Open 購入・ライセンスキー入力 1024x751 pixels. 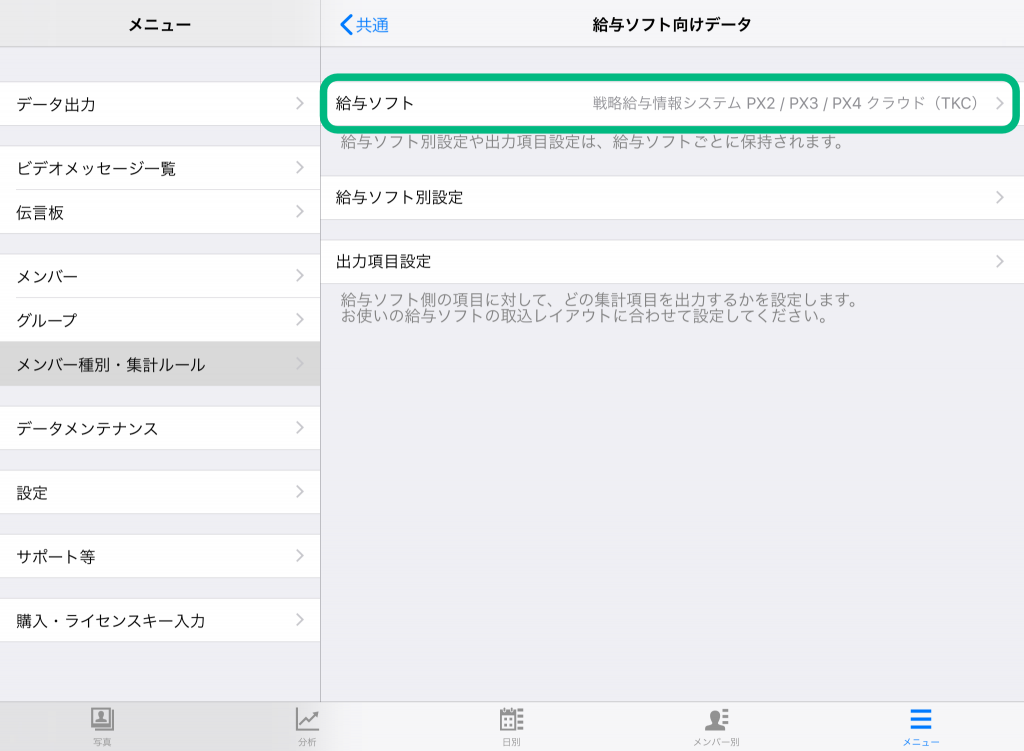pos(160,619)
